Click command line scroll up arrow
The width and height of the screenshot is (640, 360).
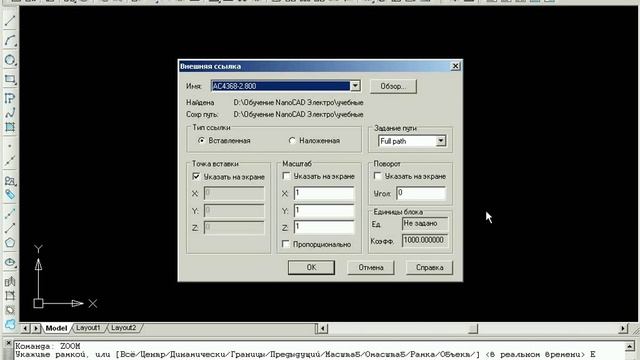tap(631, 347)
